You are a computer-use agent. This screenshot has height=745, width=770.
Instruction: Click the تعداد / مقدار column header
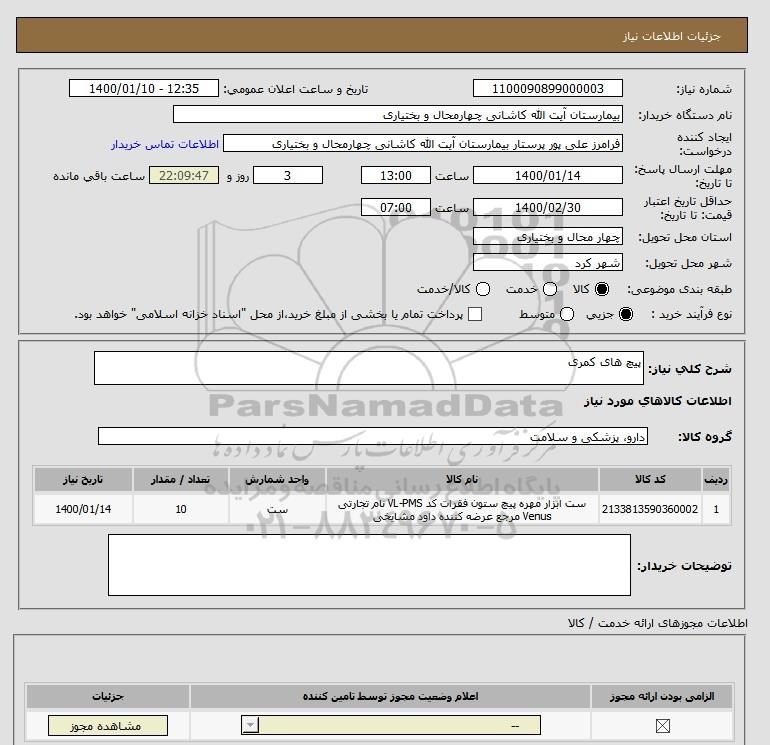(181, 479)
